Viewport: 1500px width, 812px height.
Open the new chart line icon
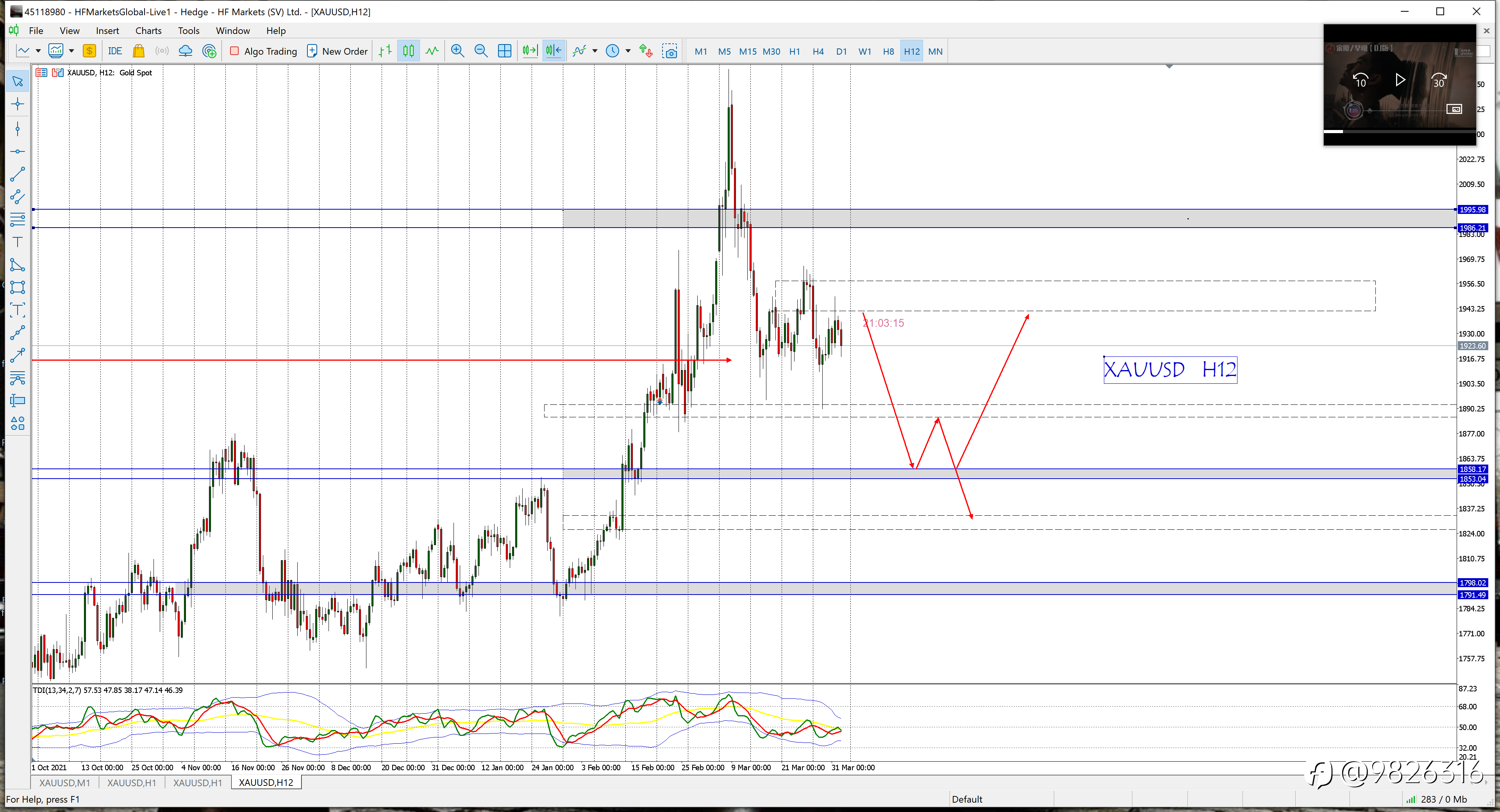[x=23, y=51]
